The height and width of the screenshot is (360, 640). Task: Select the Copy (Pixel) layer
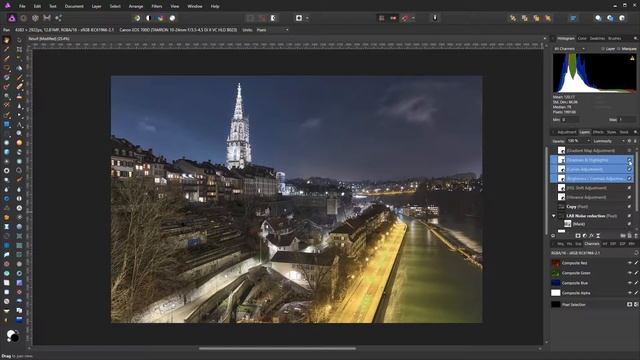(x=591, y=207)
